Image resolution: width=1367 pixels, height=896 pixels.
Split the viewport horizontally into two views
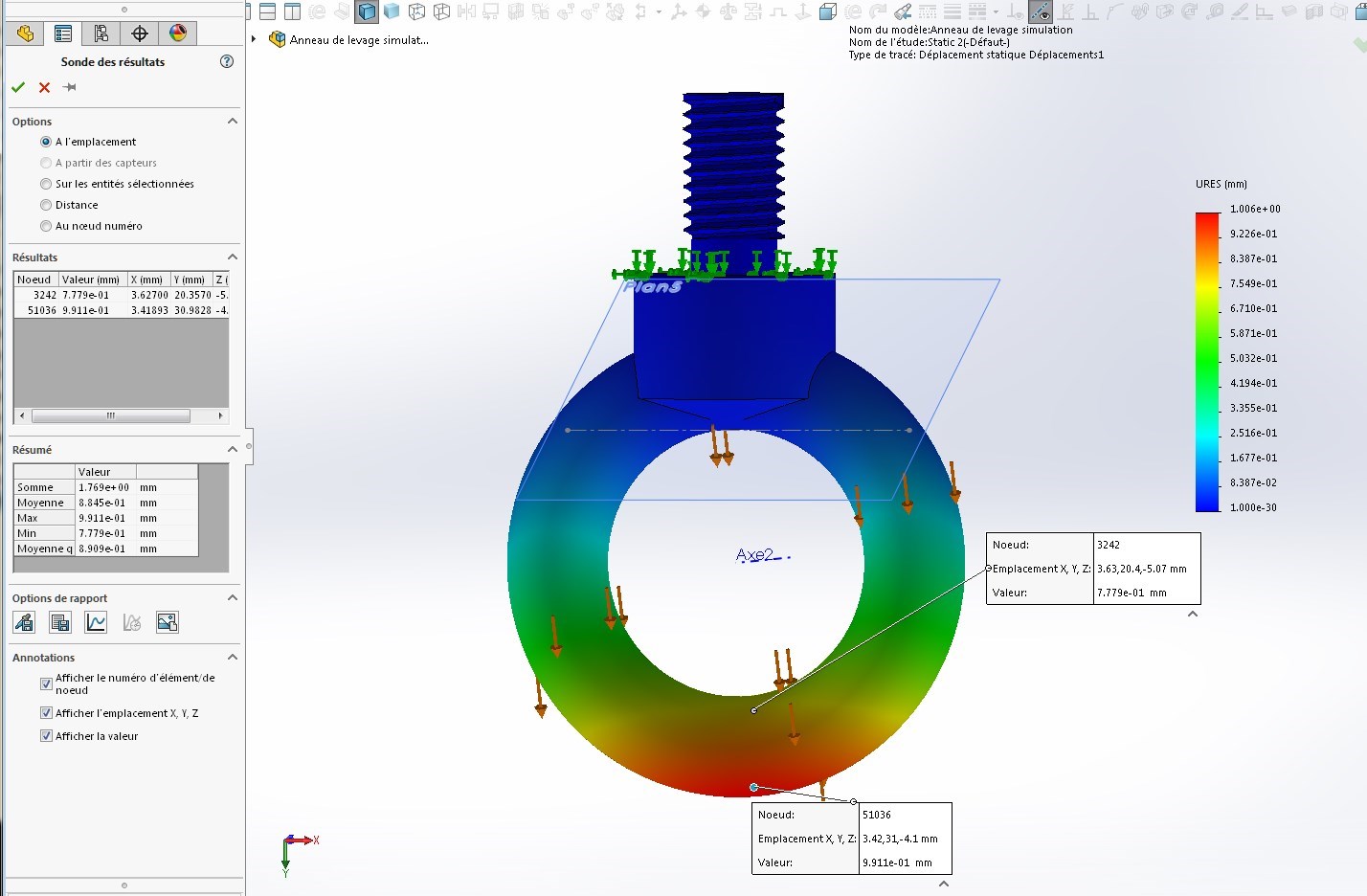(268, 12)
